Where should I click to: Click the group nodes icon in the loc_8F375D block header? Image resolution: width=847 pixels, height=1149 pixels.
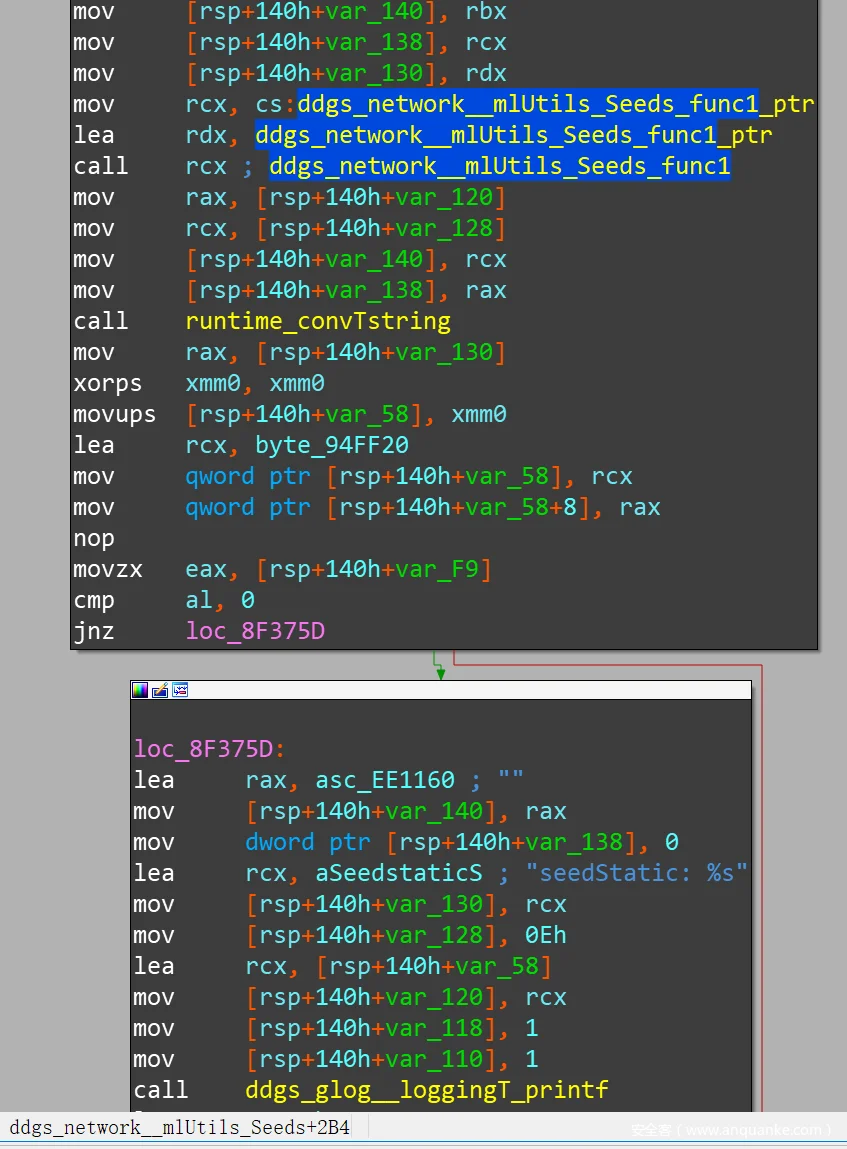pos(180,690)
